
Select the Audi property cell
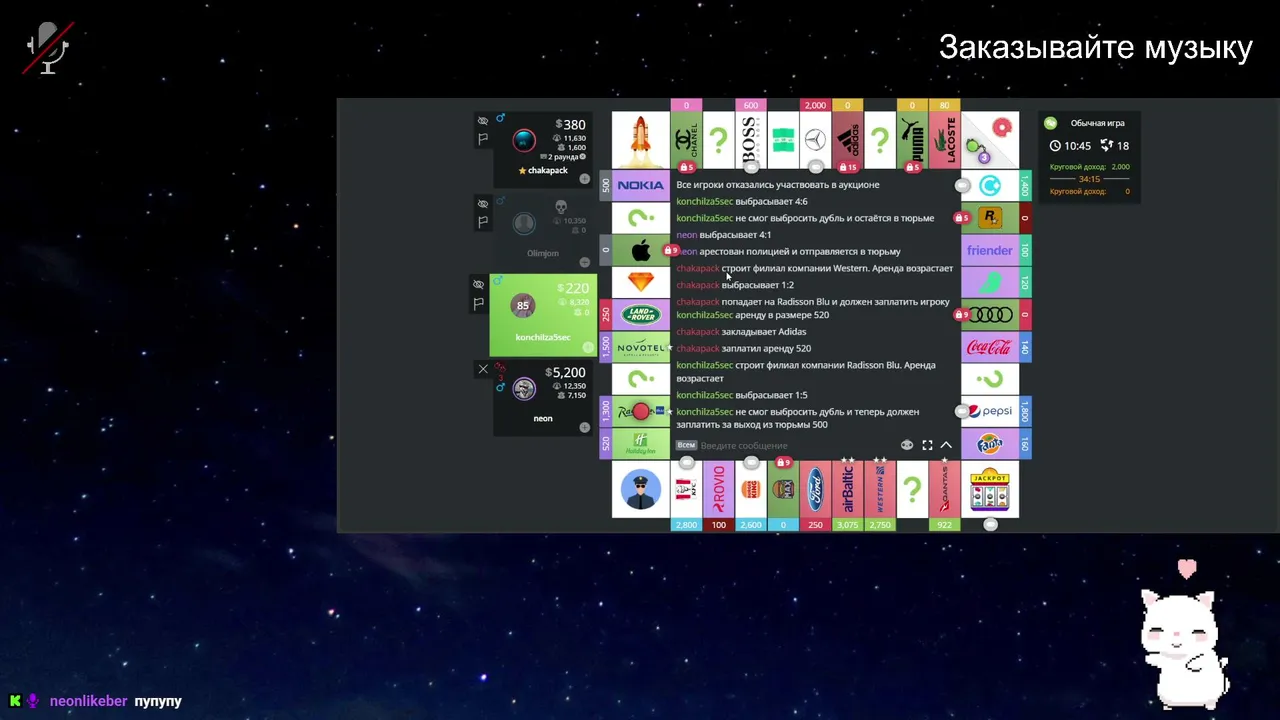coord(990,314)
